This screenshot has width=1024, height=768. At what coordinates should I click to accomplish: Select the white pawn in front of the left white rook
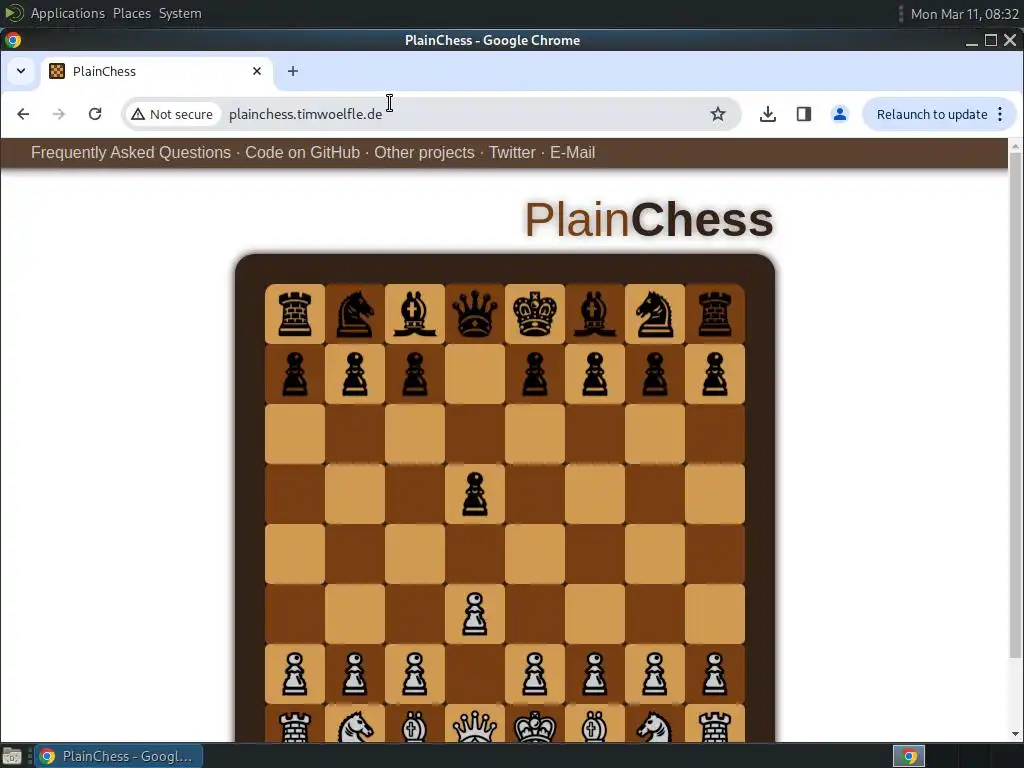click(x=295, y=674)
